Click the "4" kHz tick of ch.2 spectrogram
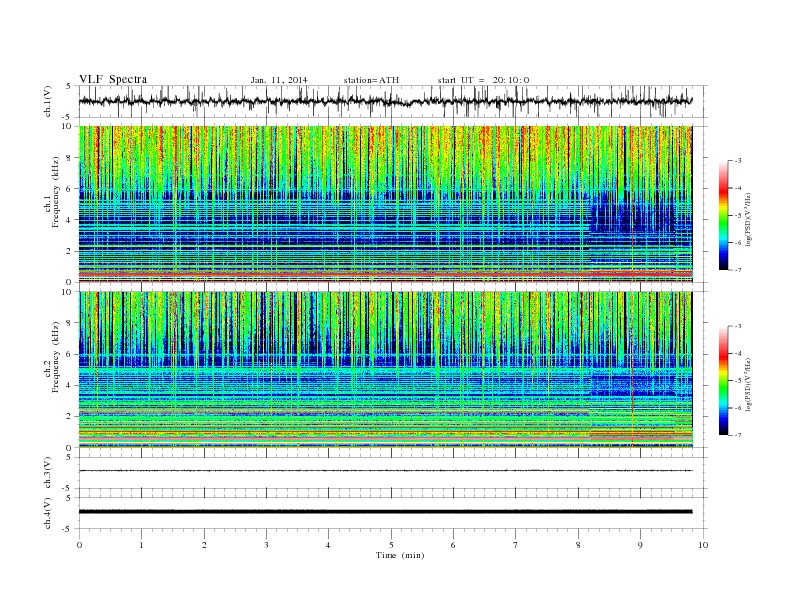This screenshot has height=612, width=792. point(70,385)
